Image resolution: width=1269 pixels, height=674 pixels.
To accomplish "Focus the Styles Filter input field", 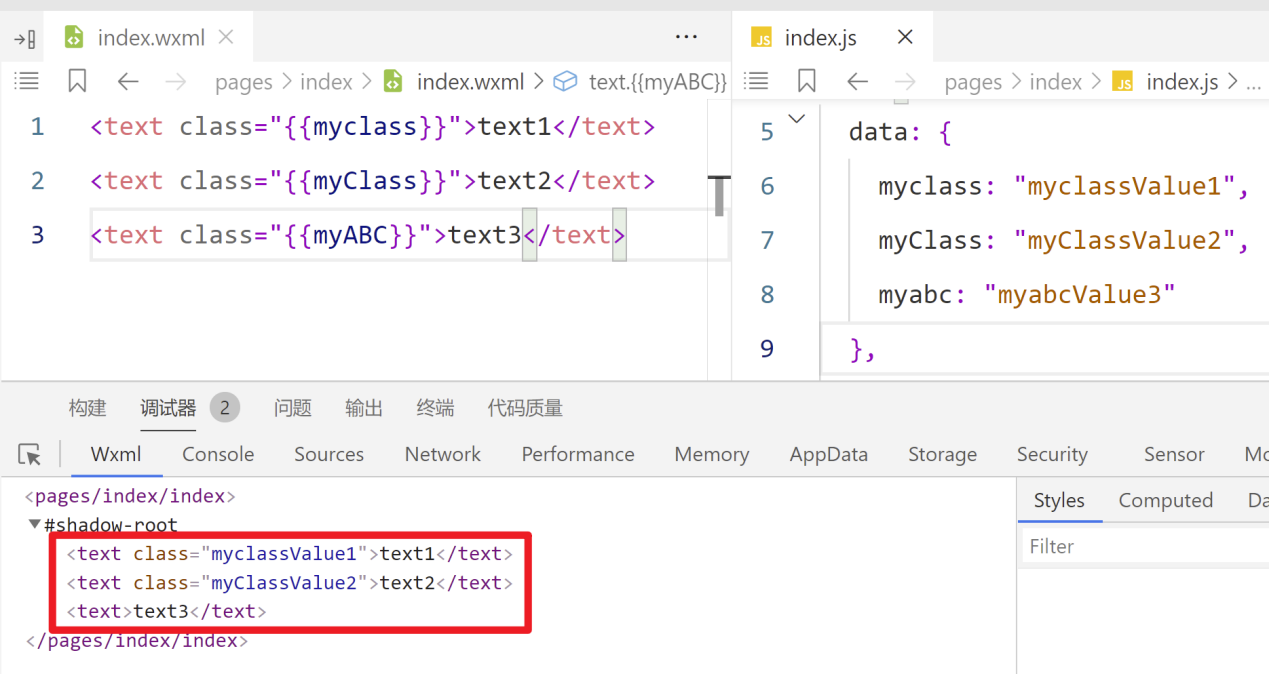I will point(1140,547).
